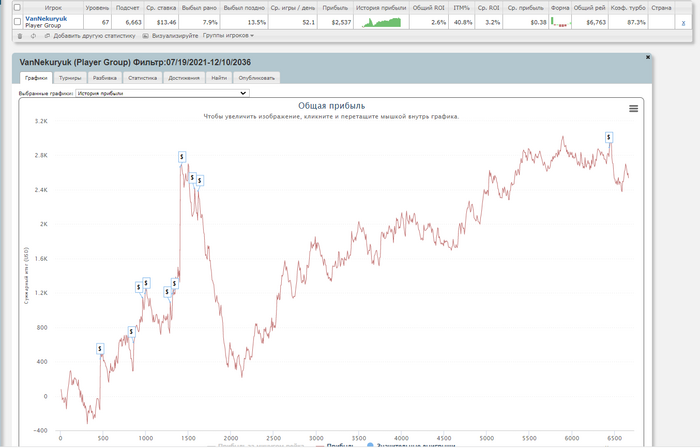Image resolution: width=700 pixels, height=448 pixels.
Task: Toggle the select-all checkbox in table header
Action: click(x=17, y=8)
